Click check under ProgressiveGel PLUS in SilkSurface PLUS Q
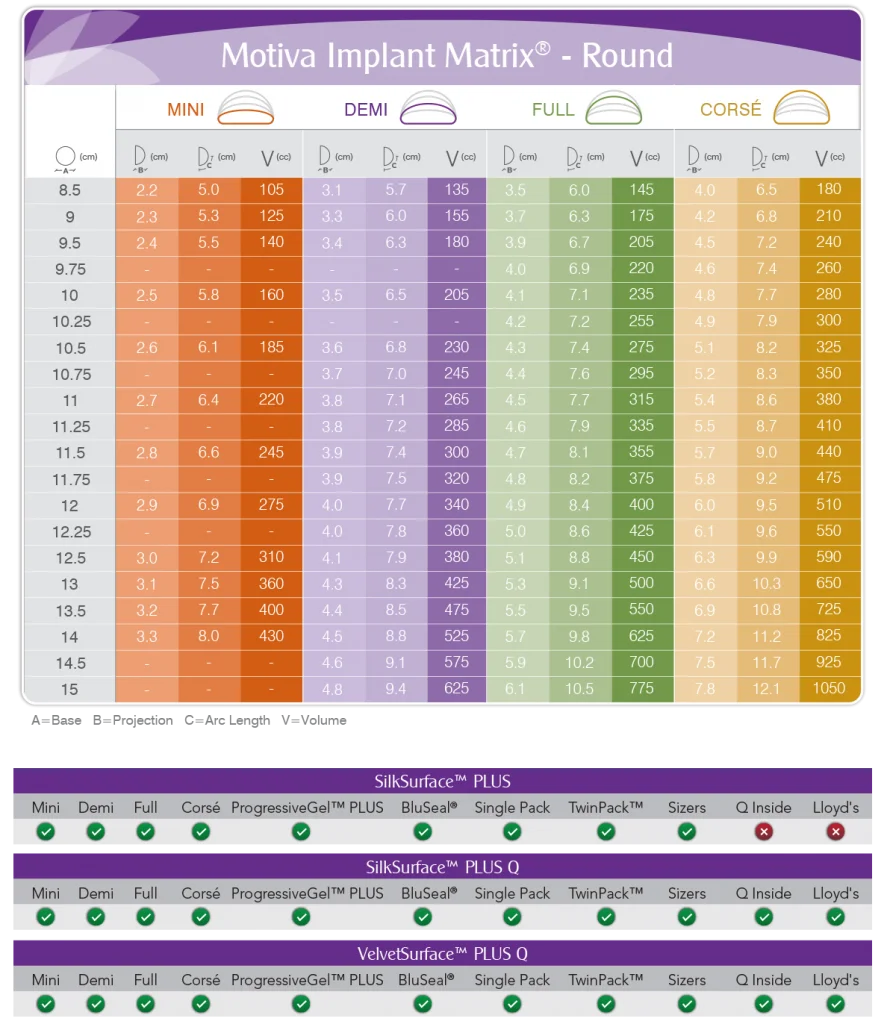The height and width of the screenshot is (1030, 887). (x=301, y=917)
